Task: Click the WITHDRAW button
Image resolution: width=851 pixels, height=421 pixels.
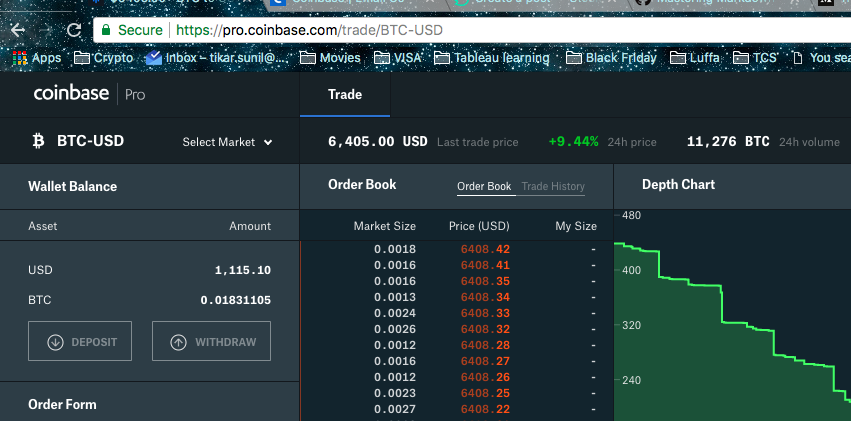Action: click(x=211, y=341)
